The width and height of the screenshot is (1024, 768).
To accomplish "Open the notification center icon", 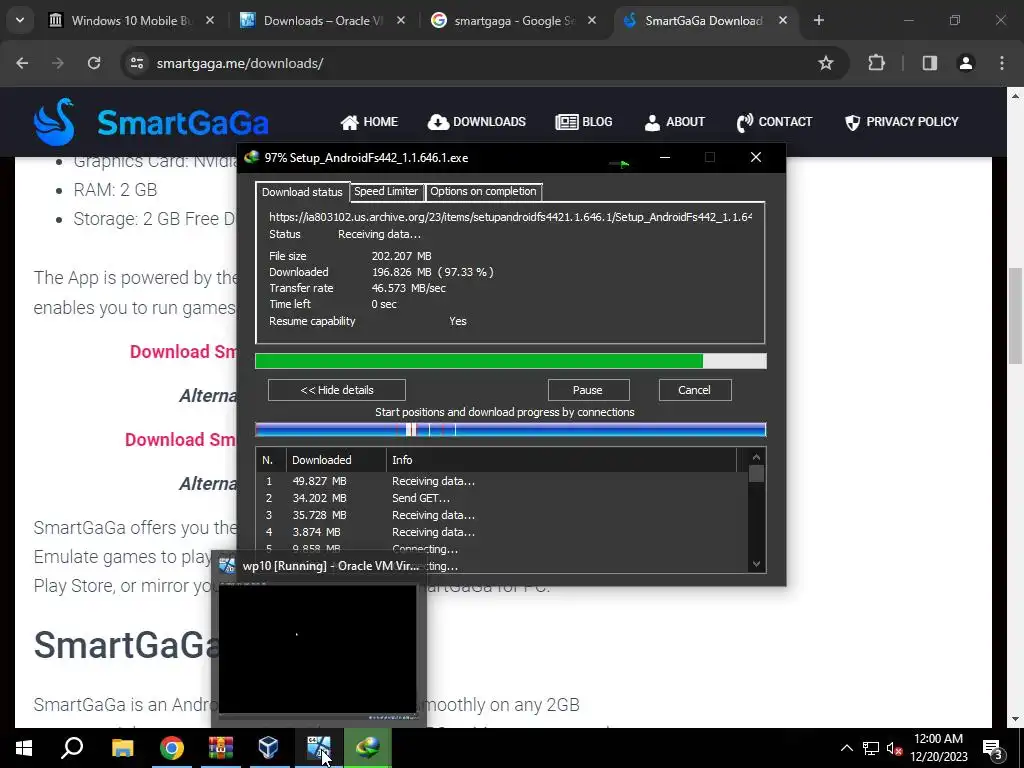I will click(993, 748).
